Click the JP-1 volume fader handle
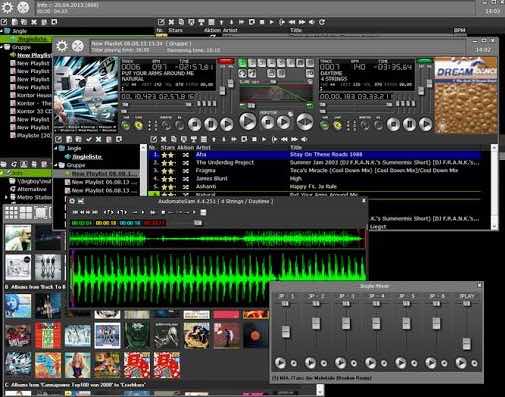Viewport: 505px width, 397px height. click(x=286, y=332)
